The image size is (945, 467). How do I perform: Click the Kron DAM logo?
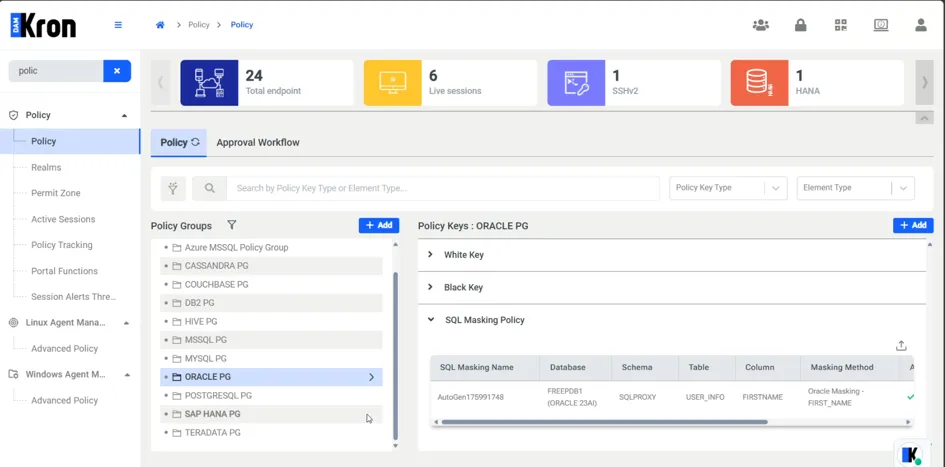tap(43, 25)
